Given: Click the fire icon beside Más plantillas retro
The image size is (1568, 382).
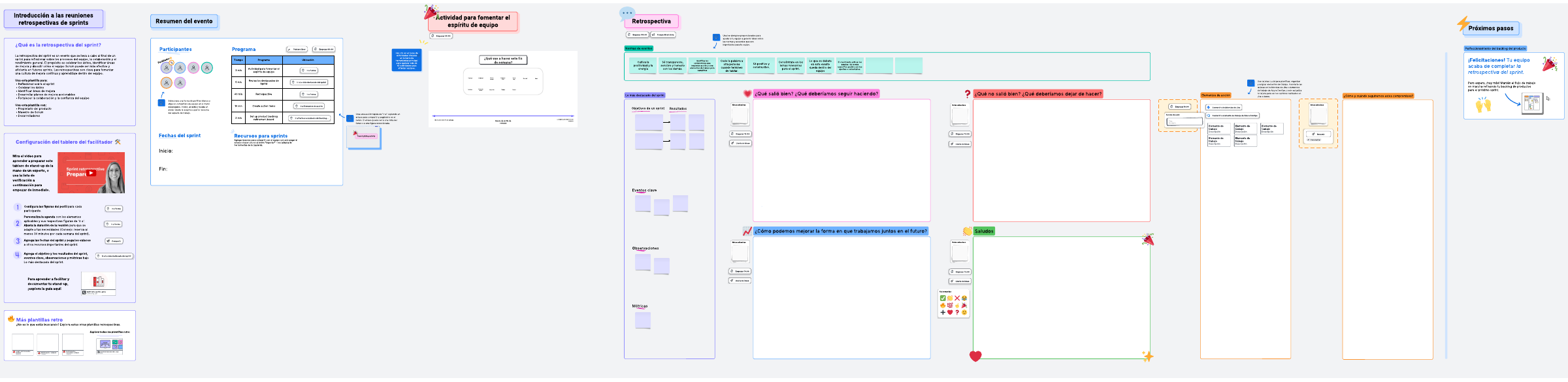Looking at the screenshot, I should tap(11, 319).
